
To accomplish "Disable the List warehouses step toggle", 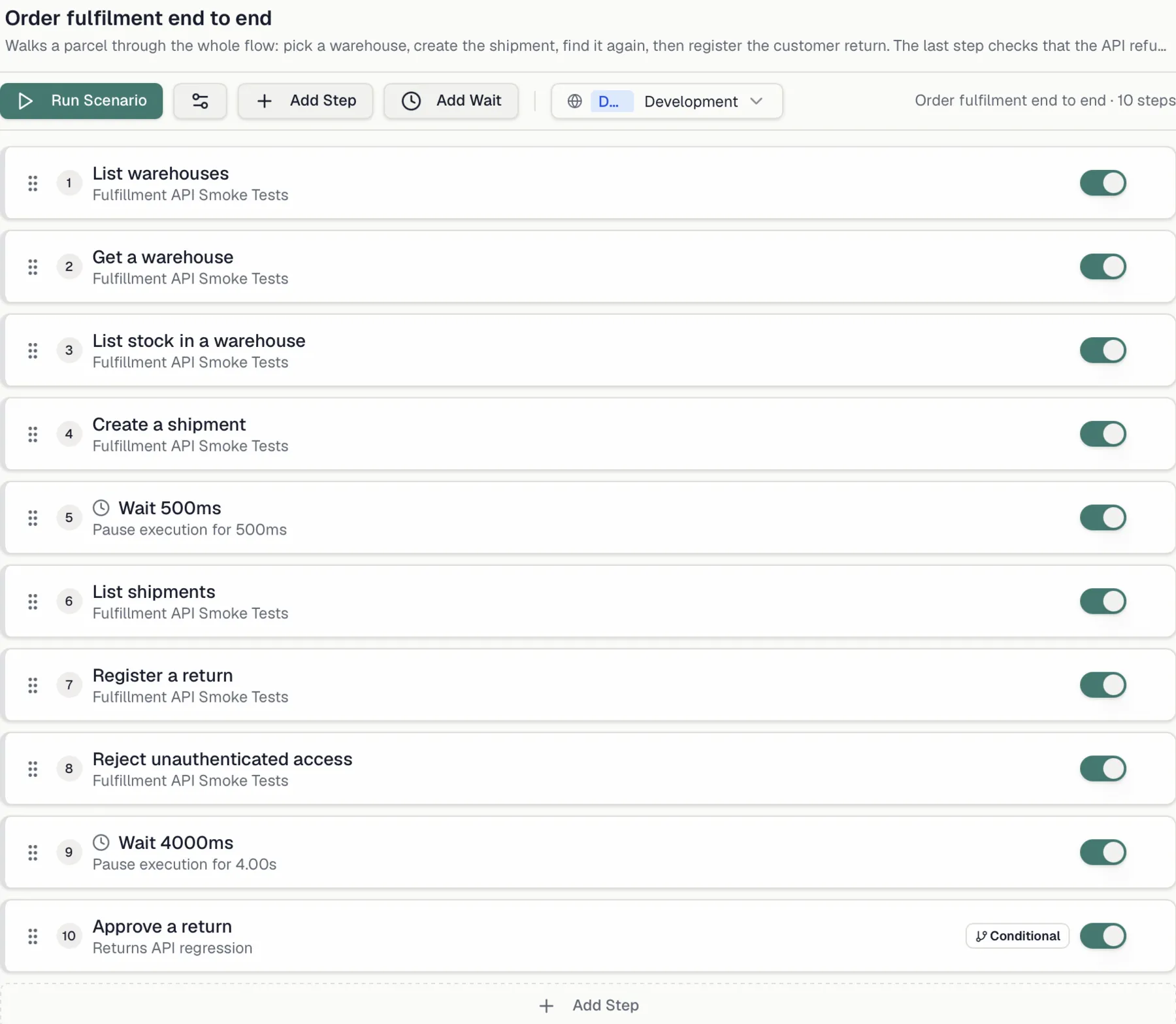I will 1103,183.
